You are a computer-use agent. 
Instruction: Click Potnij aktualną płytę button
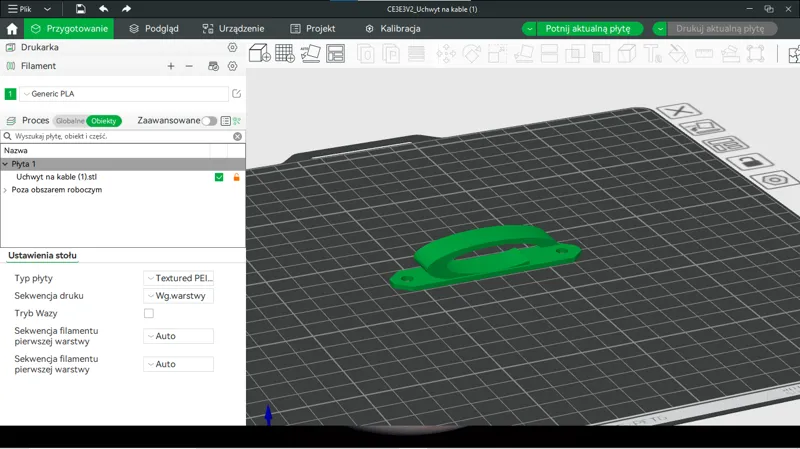click(588, 29)
